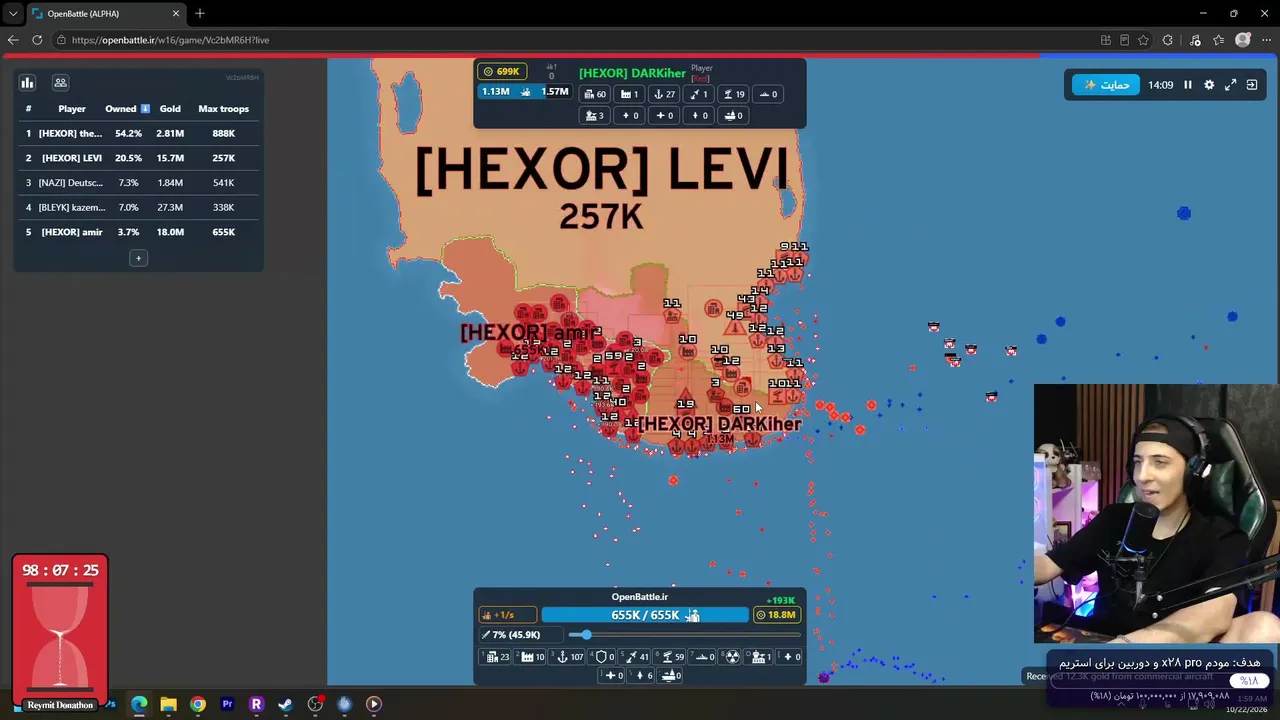Toggle fullscreen mode icon in game toolbar
This screenshot has height=720, width=1280.
coord(1231,85)
